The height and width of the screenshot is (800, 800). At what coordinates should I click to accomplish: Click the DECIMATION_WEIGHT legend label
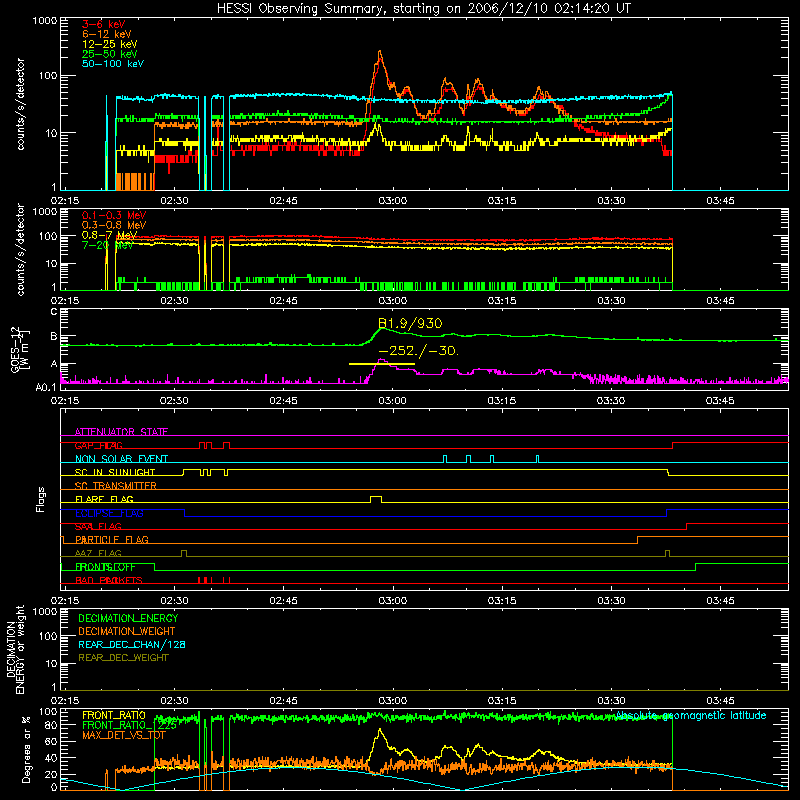tap(127, 631)
